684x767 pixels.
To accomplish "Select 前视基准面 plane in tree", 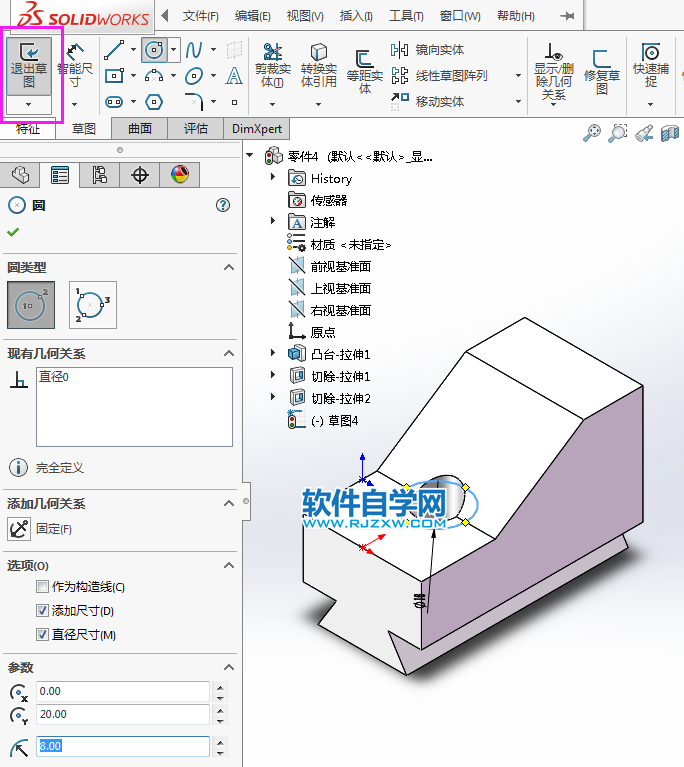I will click(330, 267).
